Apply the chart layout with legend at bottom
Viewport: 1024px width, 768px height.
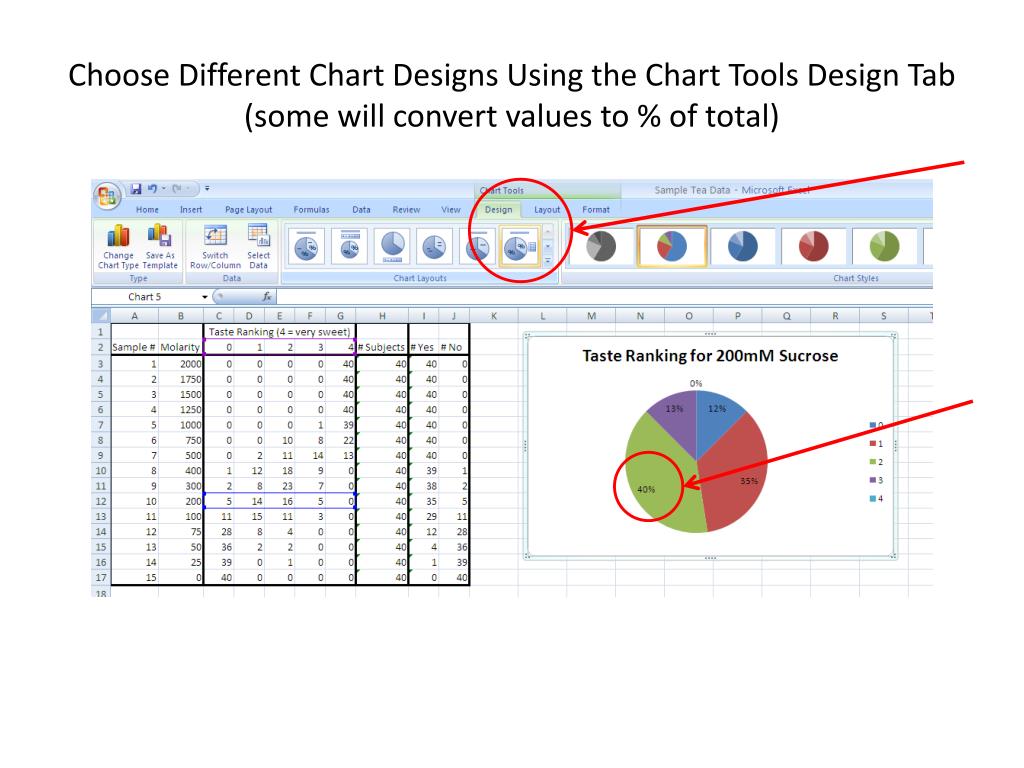392,246
